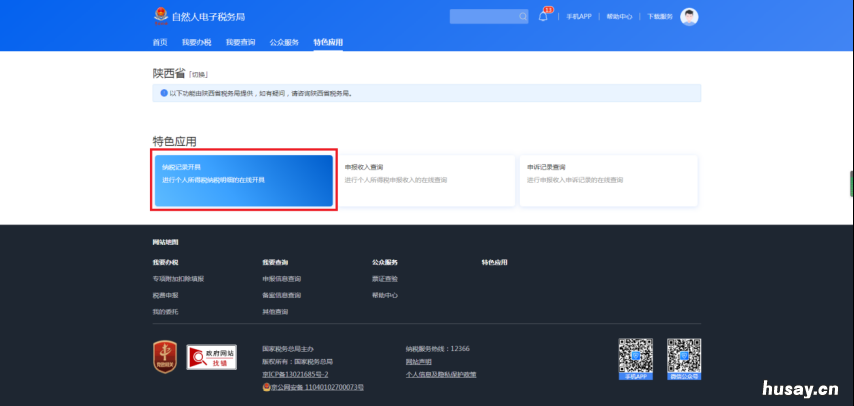The image size is (854, 406).
Task: Open the 网站声明 link
Action: coord(418,362)
